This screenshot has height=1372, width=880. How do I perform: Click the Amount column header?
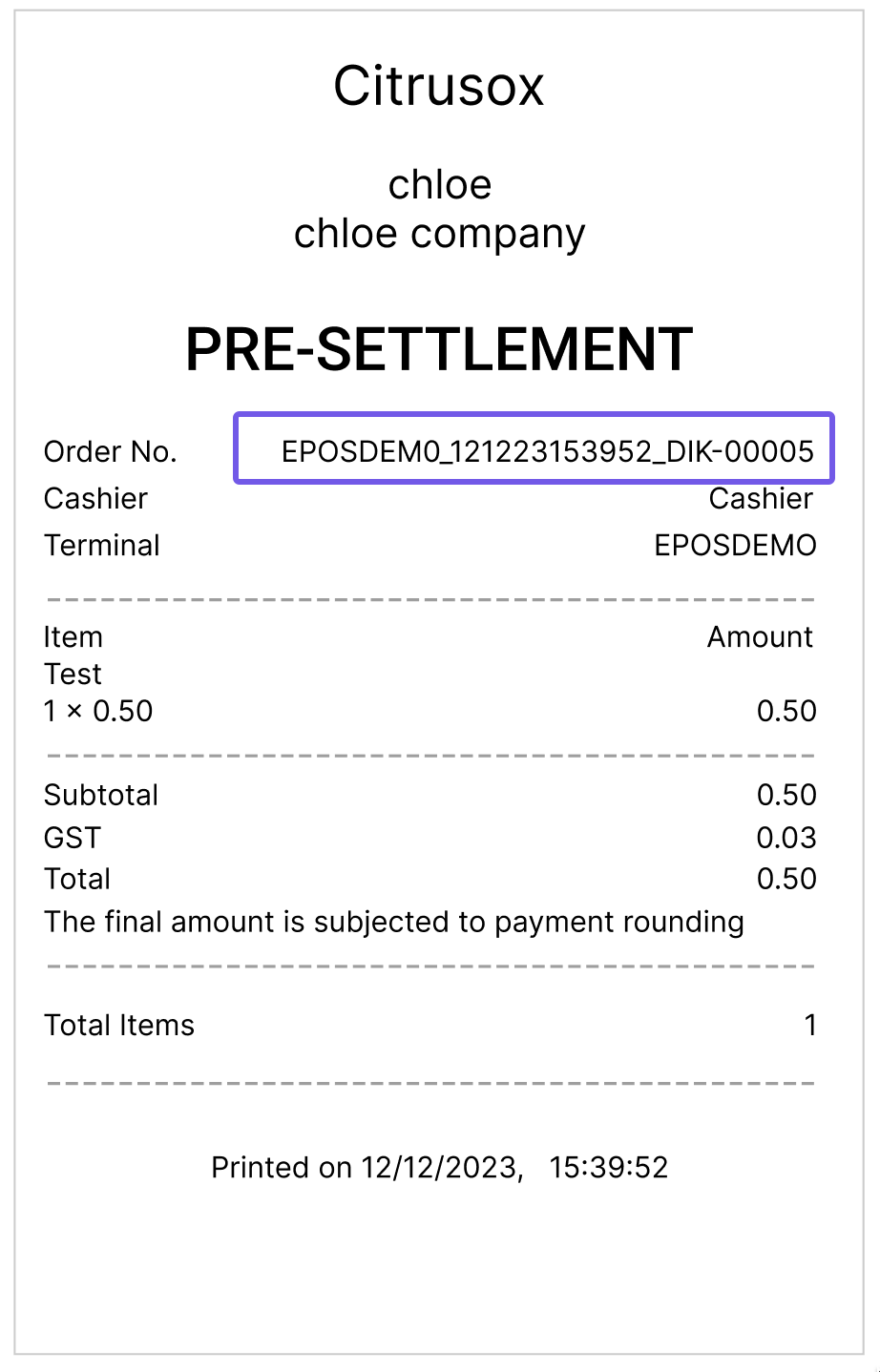tap(760, 636)
